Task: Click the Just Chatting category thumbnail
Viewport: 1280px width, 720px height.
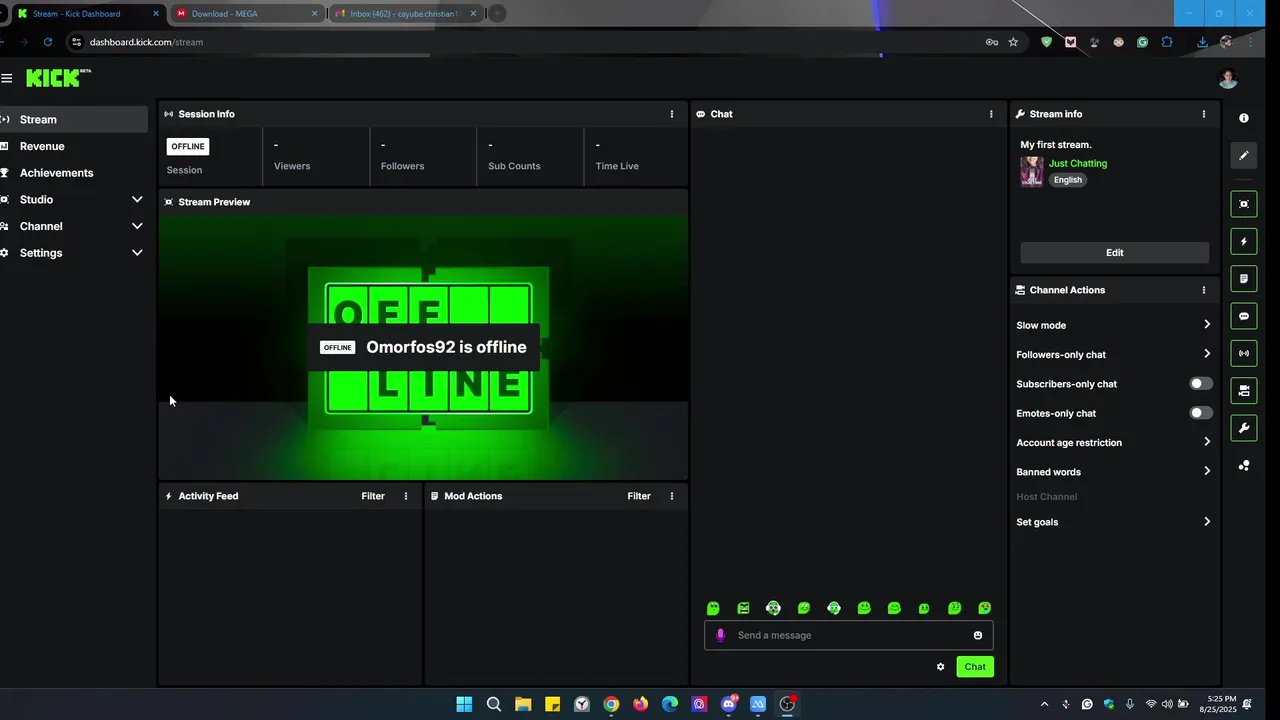Action: point(1032,172)
